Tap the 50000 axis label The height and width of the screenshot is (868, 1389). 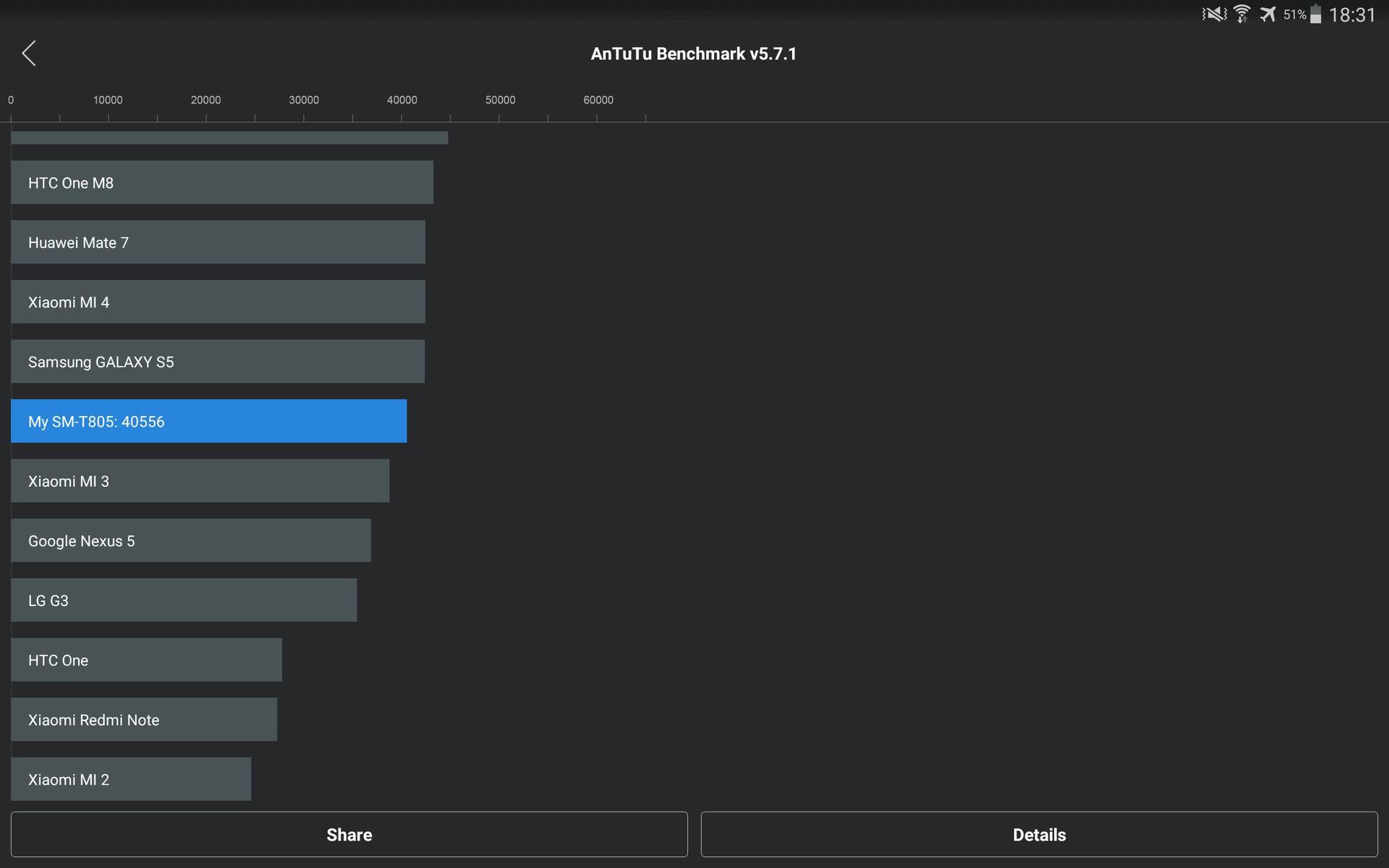(x=501, y=100)
